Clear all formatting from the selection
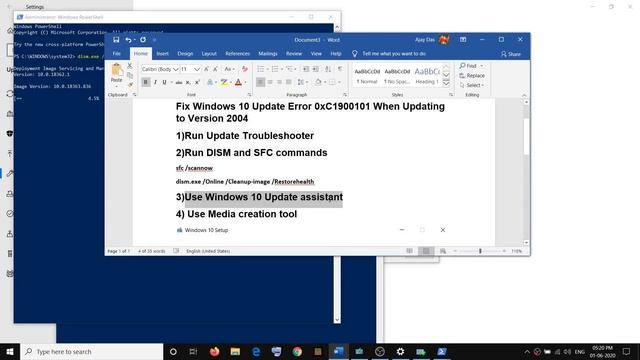The width and height of the screenshot is (640, 360). coord(244,69)
